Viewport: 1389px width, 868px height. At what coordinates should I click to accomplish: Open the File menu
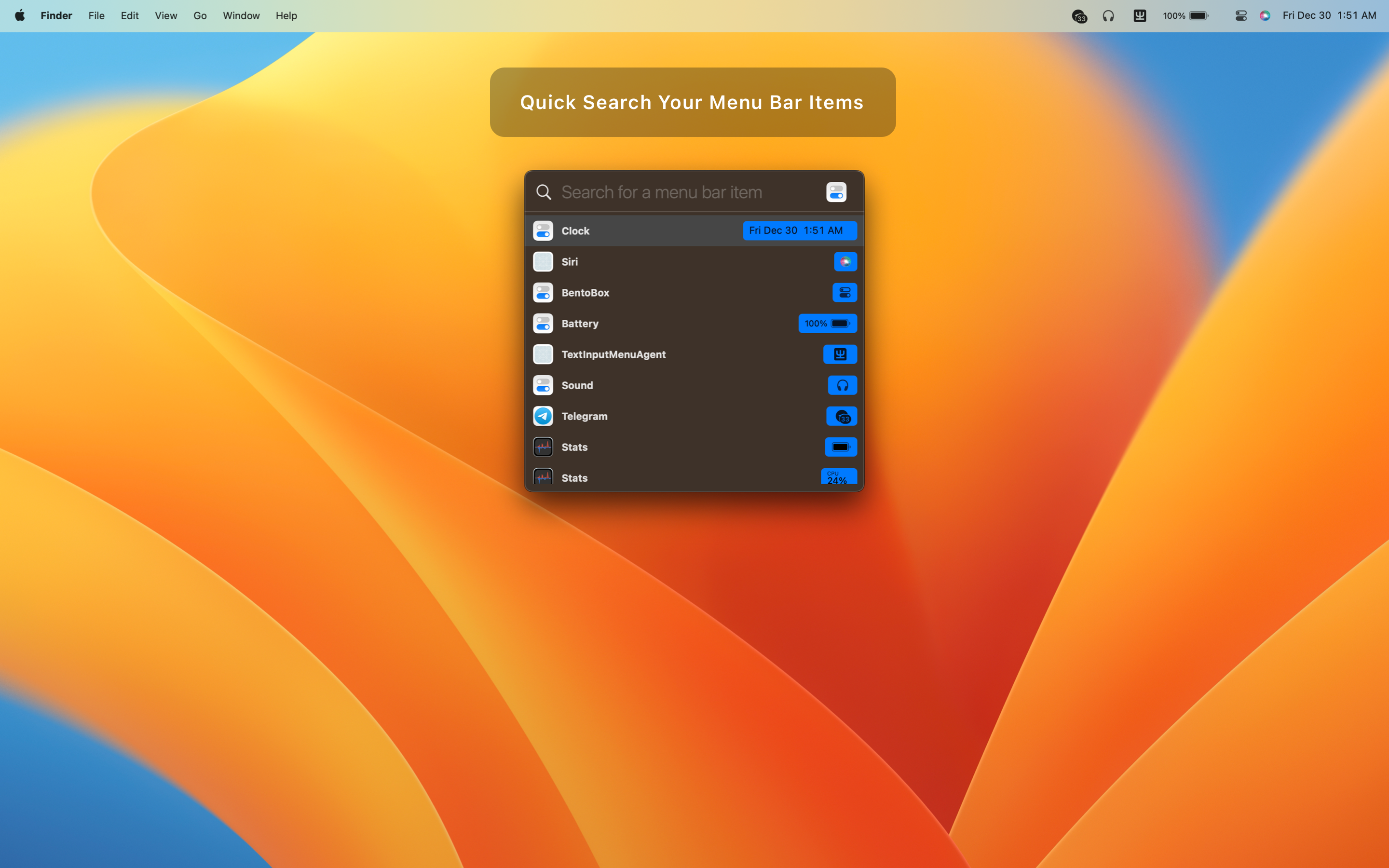point(96,15)
